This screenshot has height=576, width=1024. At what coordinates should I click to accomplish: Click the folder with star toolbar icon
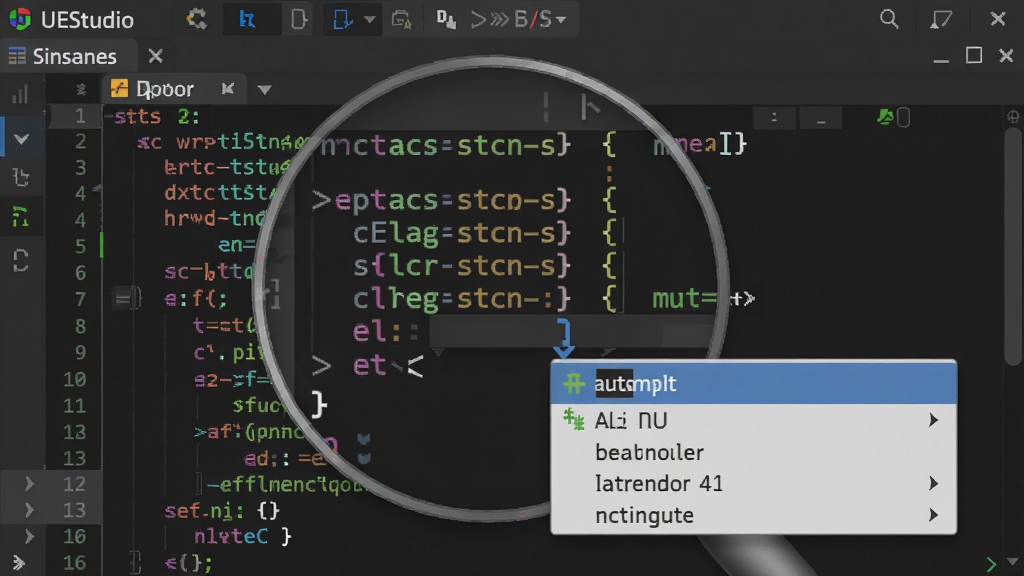coord(401,20)
